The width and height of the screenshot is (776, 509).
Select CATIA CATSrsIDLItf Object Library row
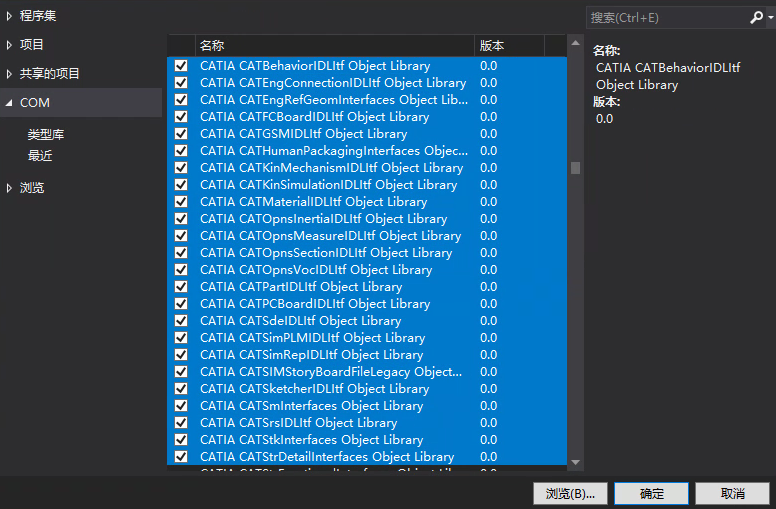[367, 423]
